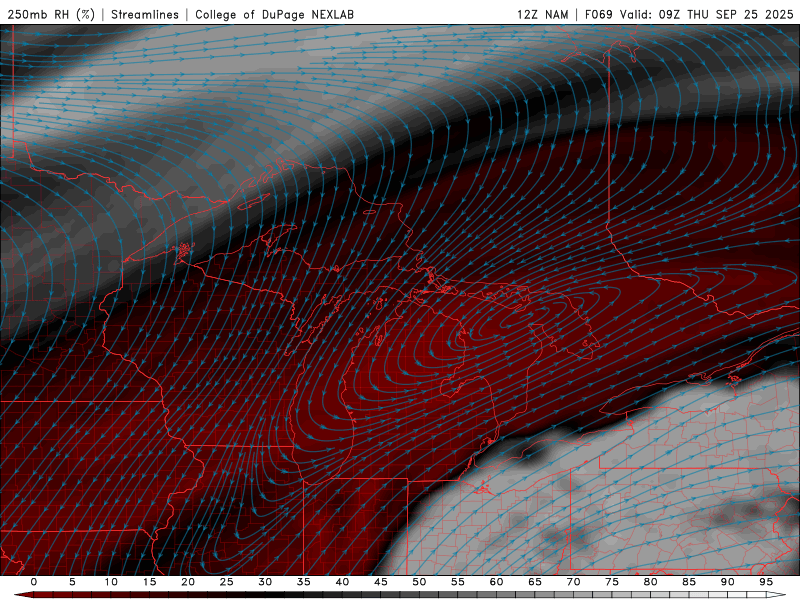
Task: Select the "Streamlines" label in the header
Action: pos(145,14)
